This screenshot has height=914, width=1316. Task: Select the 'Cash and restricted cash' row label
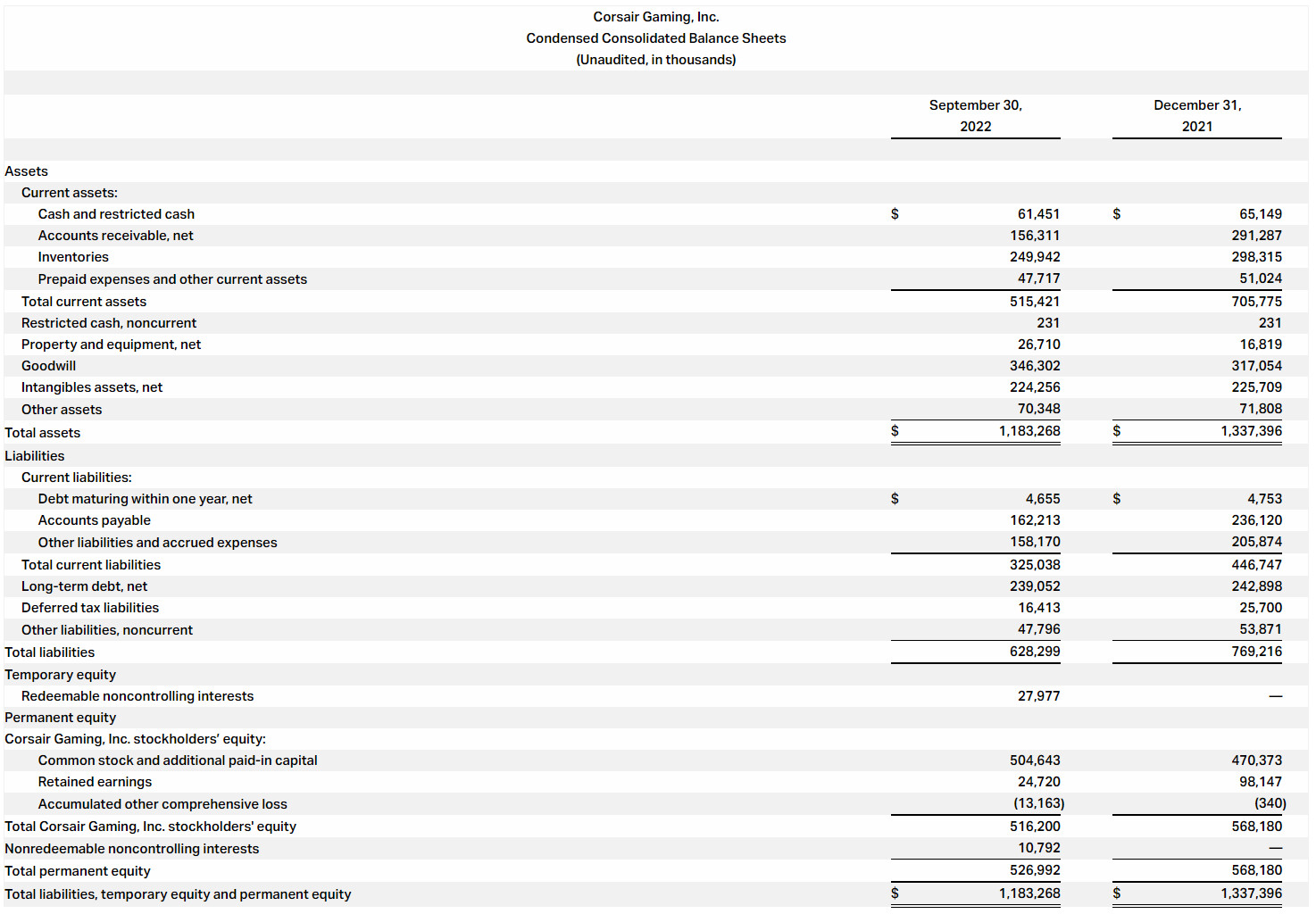tap(116, 214)
